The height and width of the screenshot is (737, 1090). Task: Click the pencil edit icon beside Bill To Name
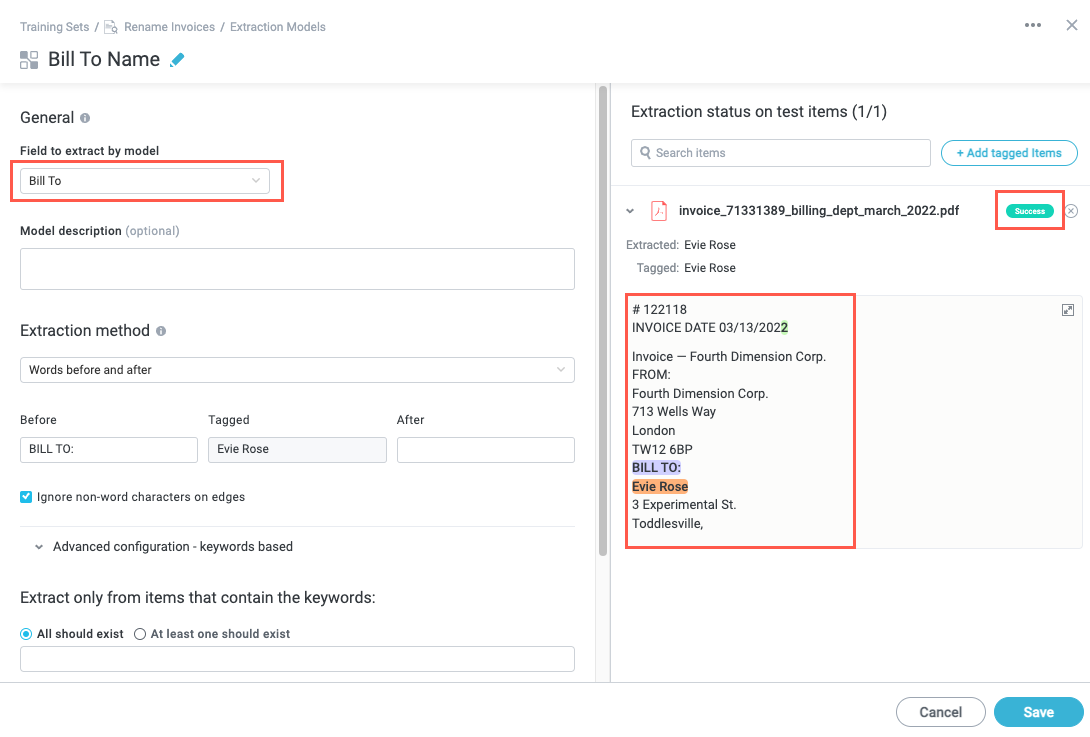(x=177, y=60)
